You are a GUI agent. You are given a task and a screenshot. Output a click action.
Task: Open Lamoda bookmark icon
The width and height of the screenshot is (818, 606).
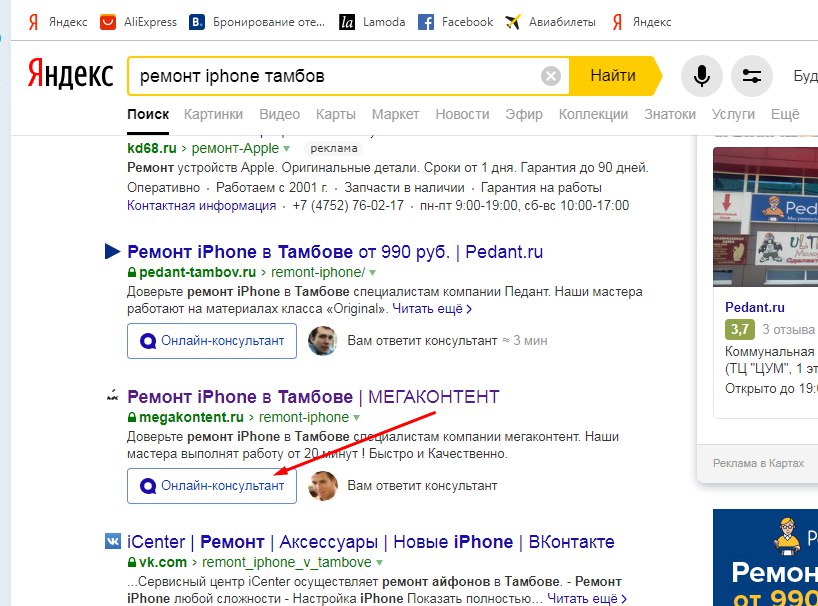(347, 22)
